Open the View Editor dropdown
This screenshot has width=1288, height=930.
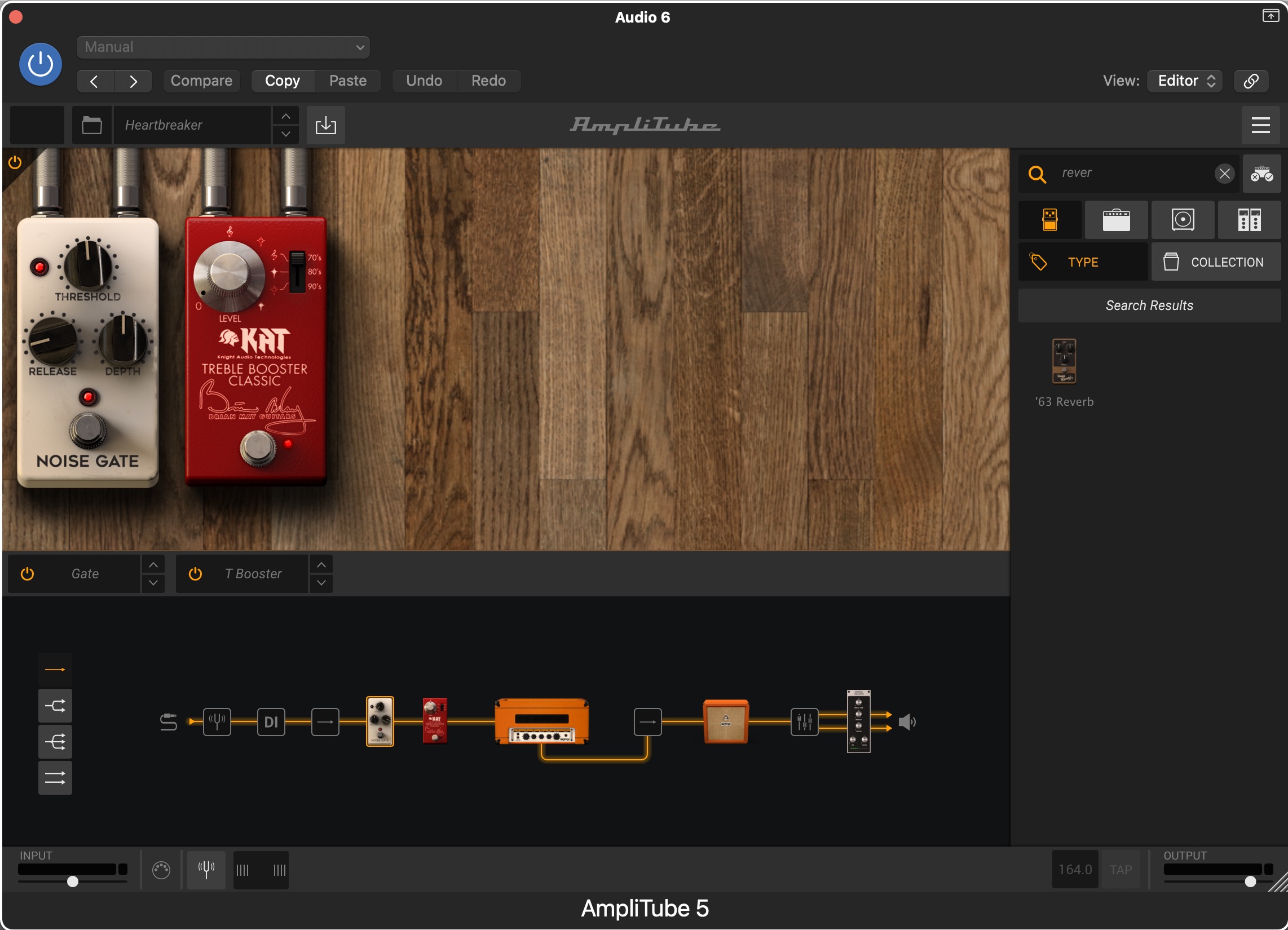pos(1185,81)
